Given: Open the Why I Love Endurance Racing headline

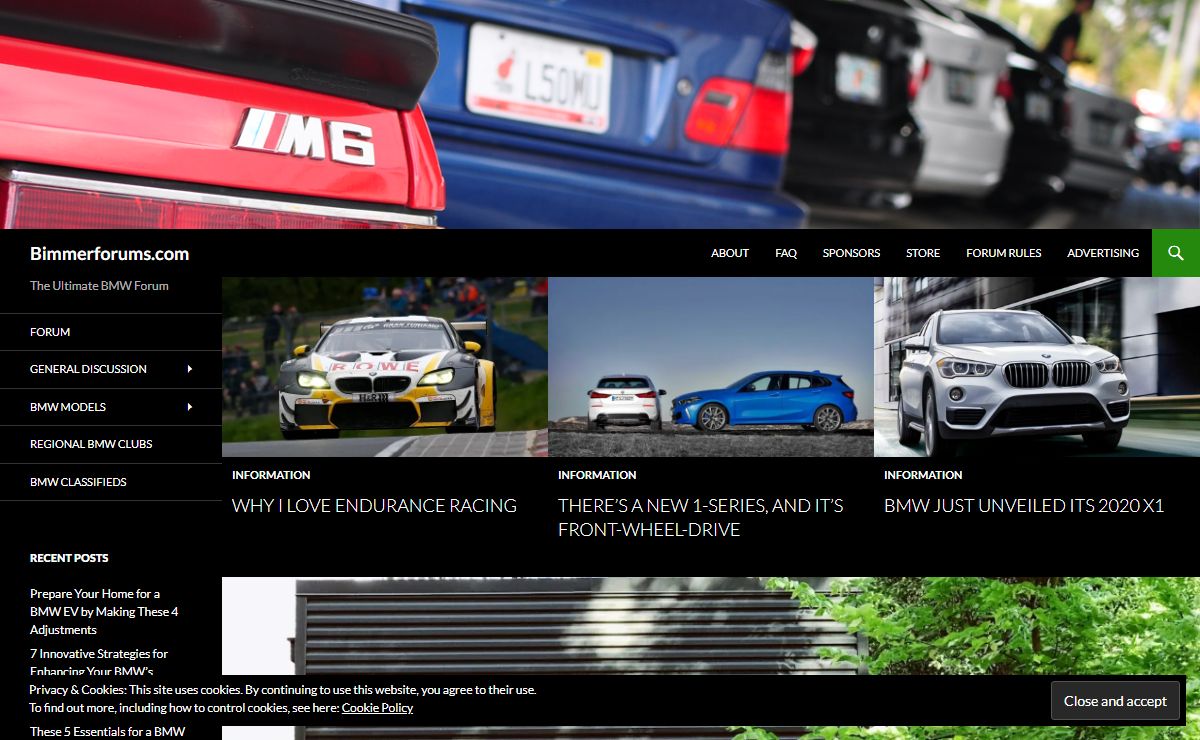Looking at the screenshot, I should pos(374,506).
